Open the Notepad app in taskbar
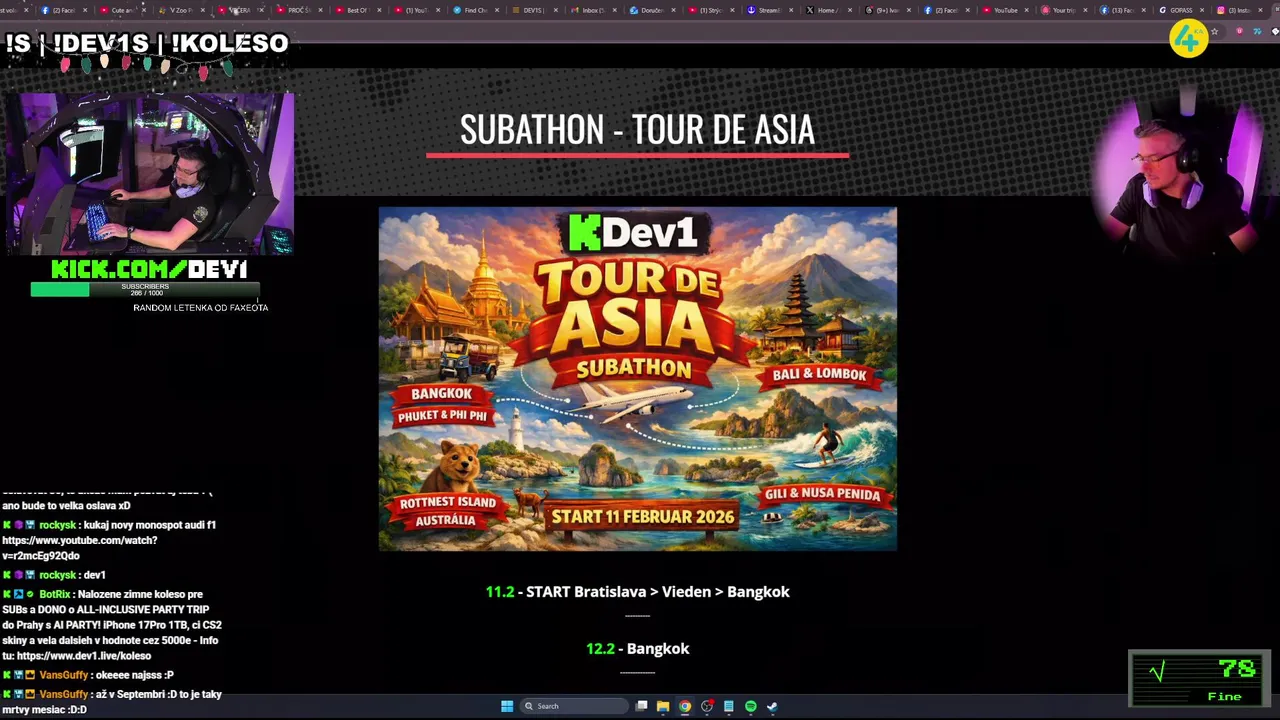Image resolution: width=1280 pixels, height=720 pixels. [729, 706]
